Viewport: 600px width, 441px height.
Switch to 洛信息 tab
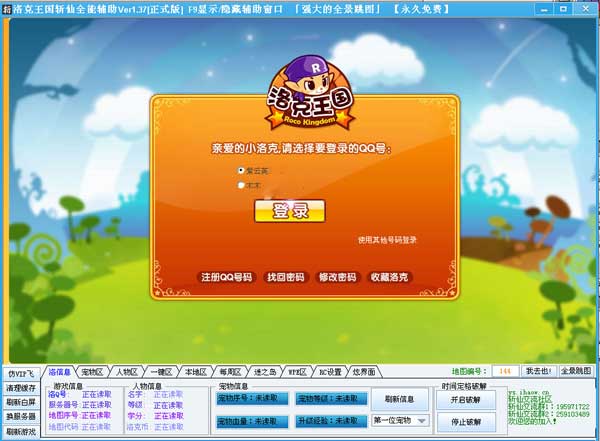[x=59, y=372]
